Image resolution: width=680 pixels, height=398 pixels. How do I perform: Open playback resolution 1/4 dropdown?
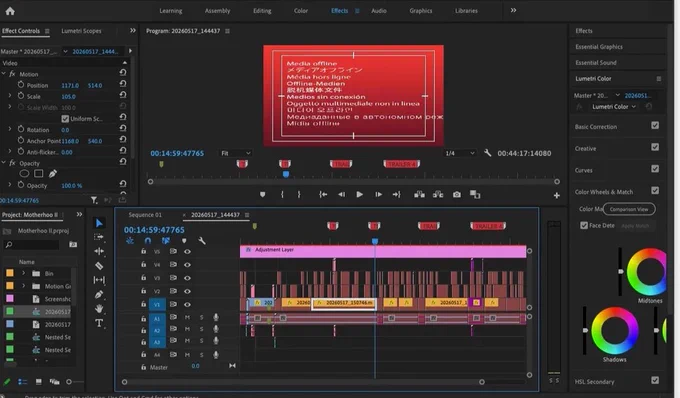coord(460,153)
